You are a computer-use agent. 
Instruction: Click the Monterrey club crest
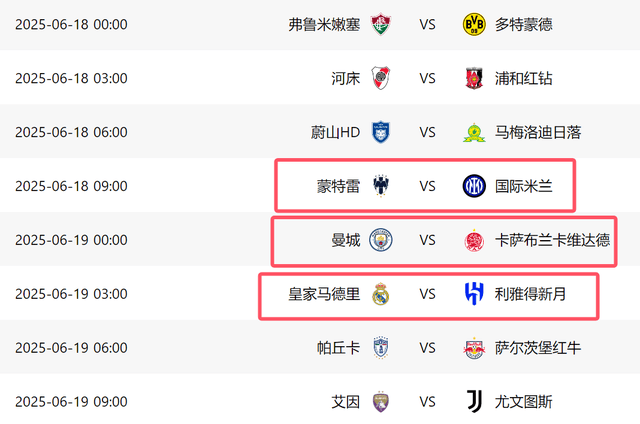(x=380, y=186)
